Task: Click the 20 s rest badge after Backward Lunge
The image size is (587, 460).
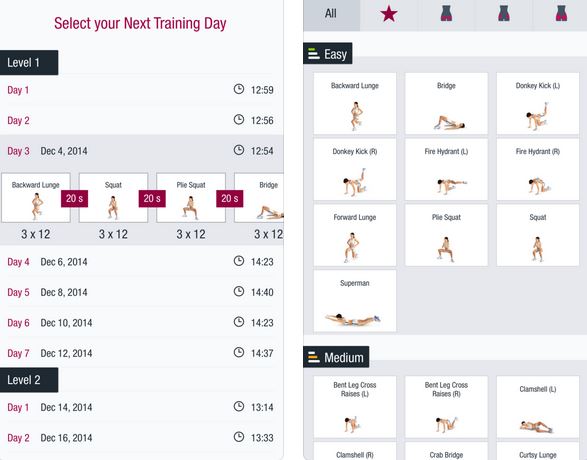Action: pyautogui.click(x=74, y=198)
